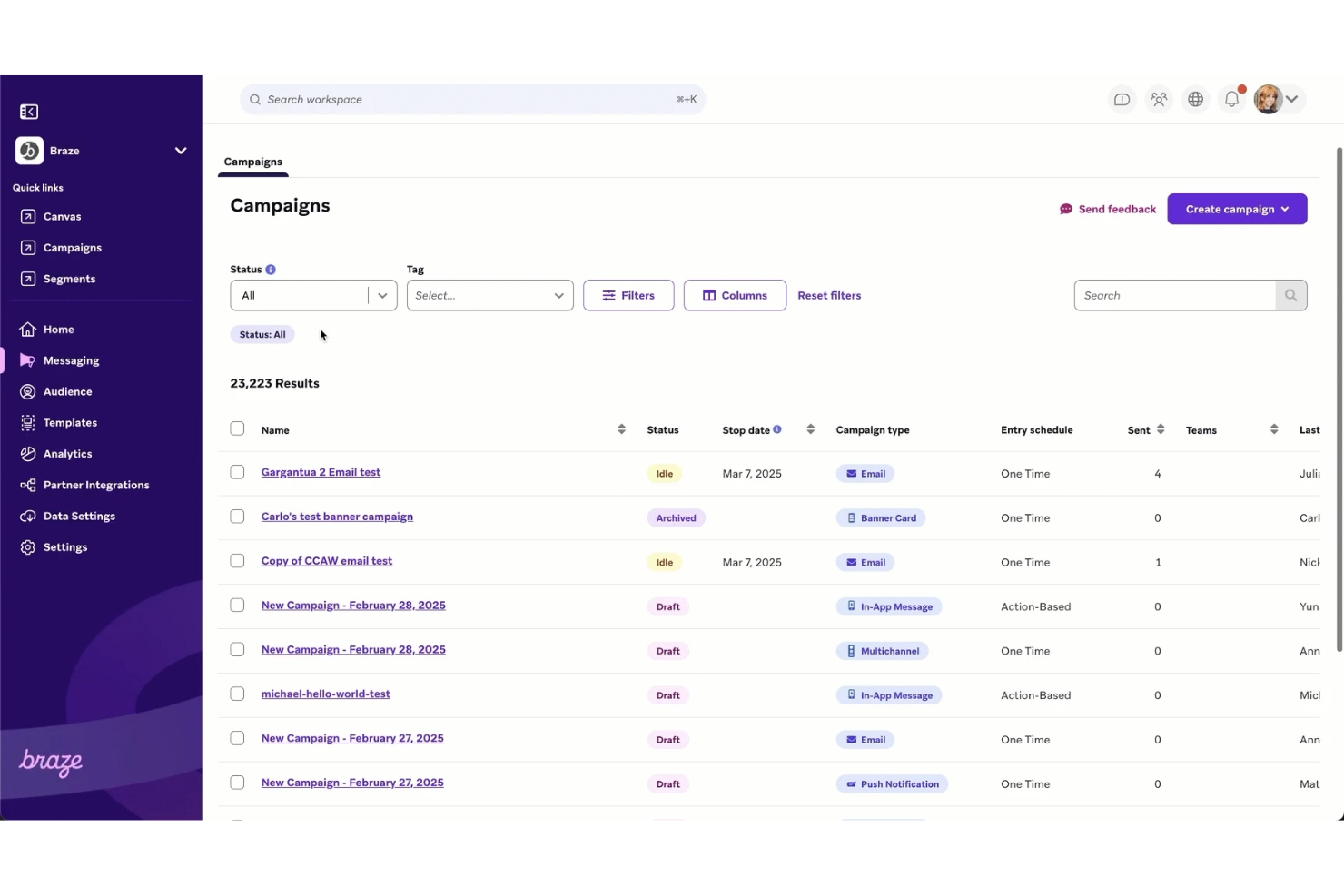Viewport: 1344px width, 896px height.
Task: Open the Copy of CCAW email test campaign
Action: [326, 560]
